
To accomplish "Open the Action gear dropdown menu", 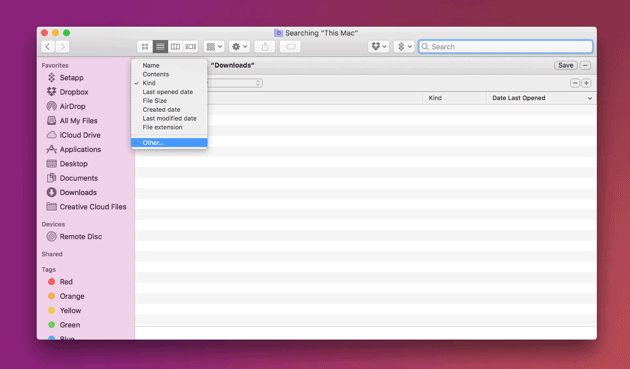I will point(239,47).
